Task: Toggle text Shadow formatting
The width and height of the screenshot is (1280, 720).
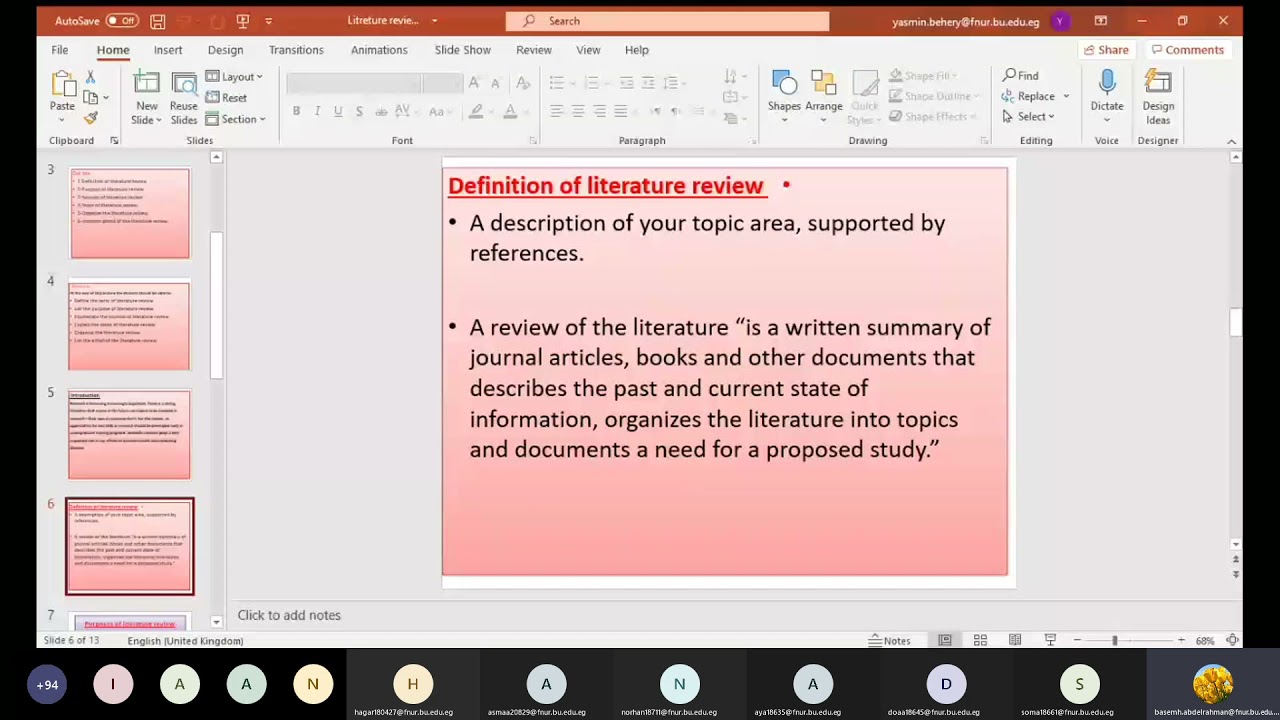Action: (359, 111)
